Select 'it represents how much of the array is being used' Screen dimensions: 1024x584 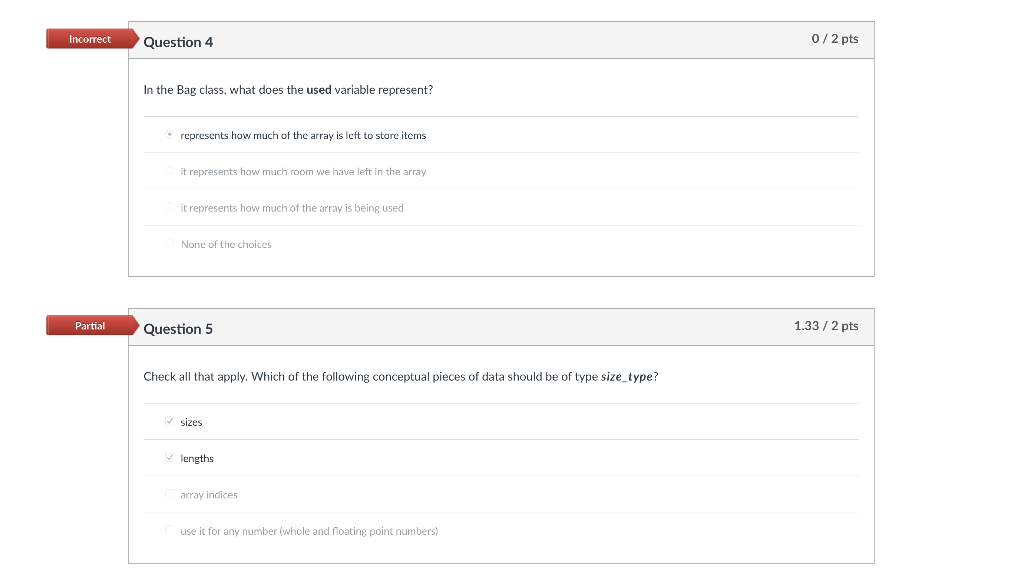pos(170,207)
